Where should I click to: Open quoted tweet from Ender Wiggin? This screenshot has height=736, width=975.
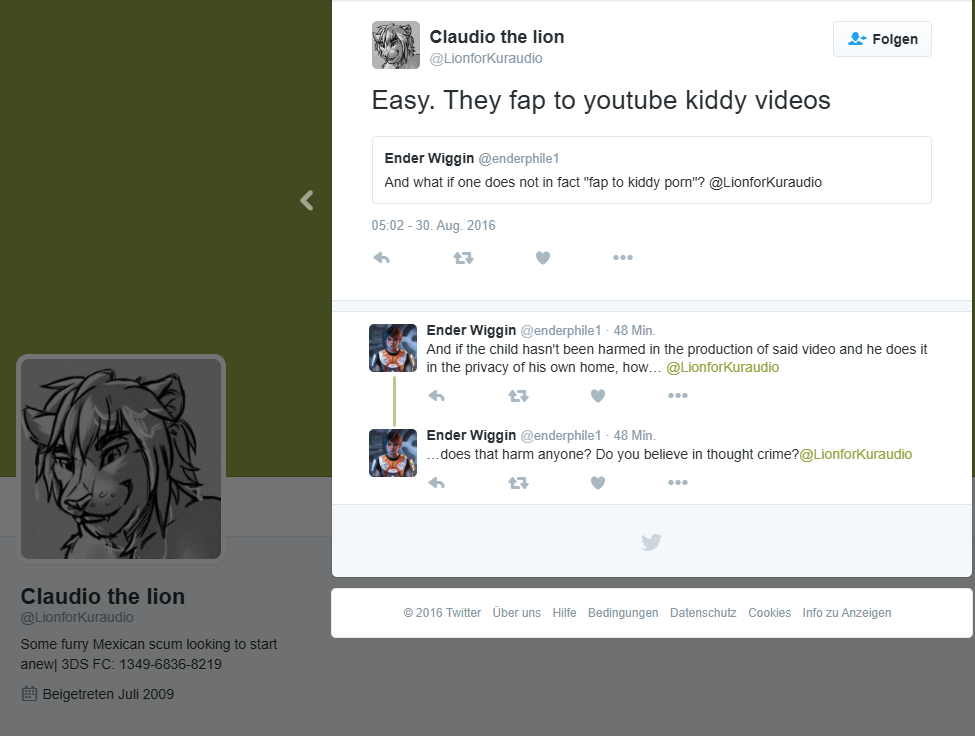(652, 170)
